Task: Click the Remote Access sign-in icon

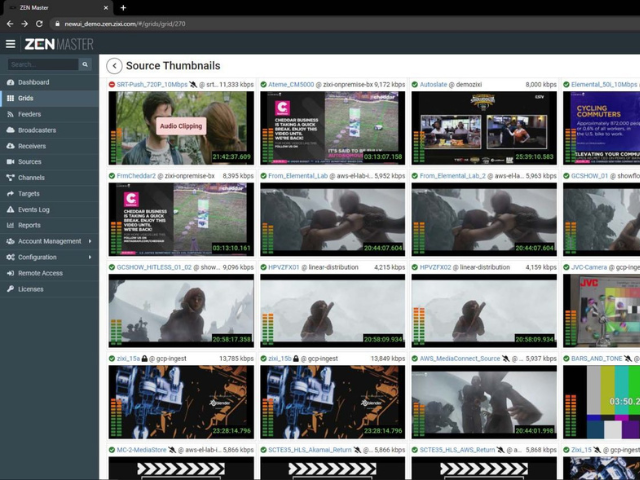Action: point(11,273)
